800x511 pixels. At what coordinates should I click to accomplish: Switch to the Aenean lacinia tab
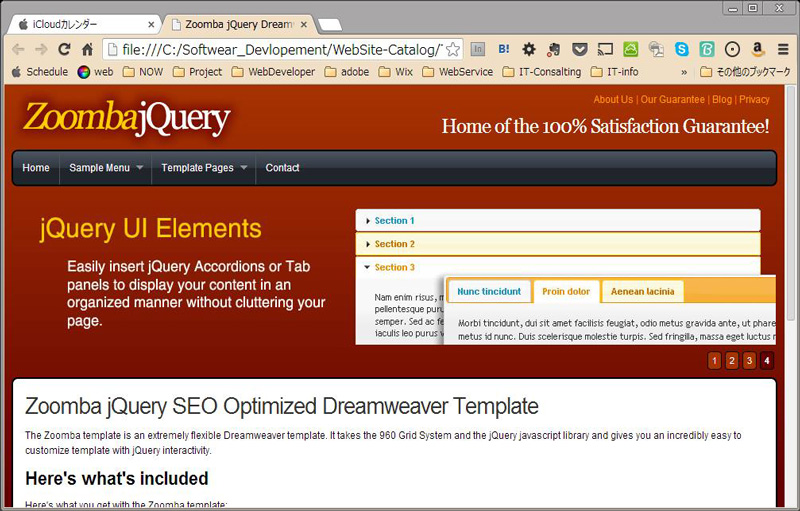click(642, 292)
